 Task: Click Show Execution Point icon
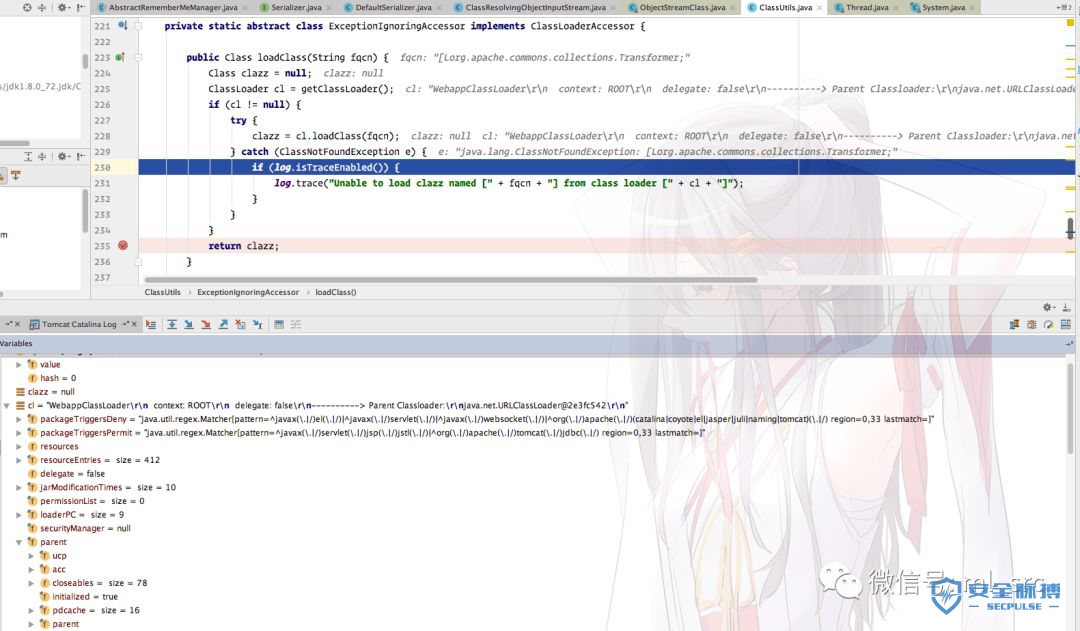click(151, 324)
